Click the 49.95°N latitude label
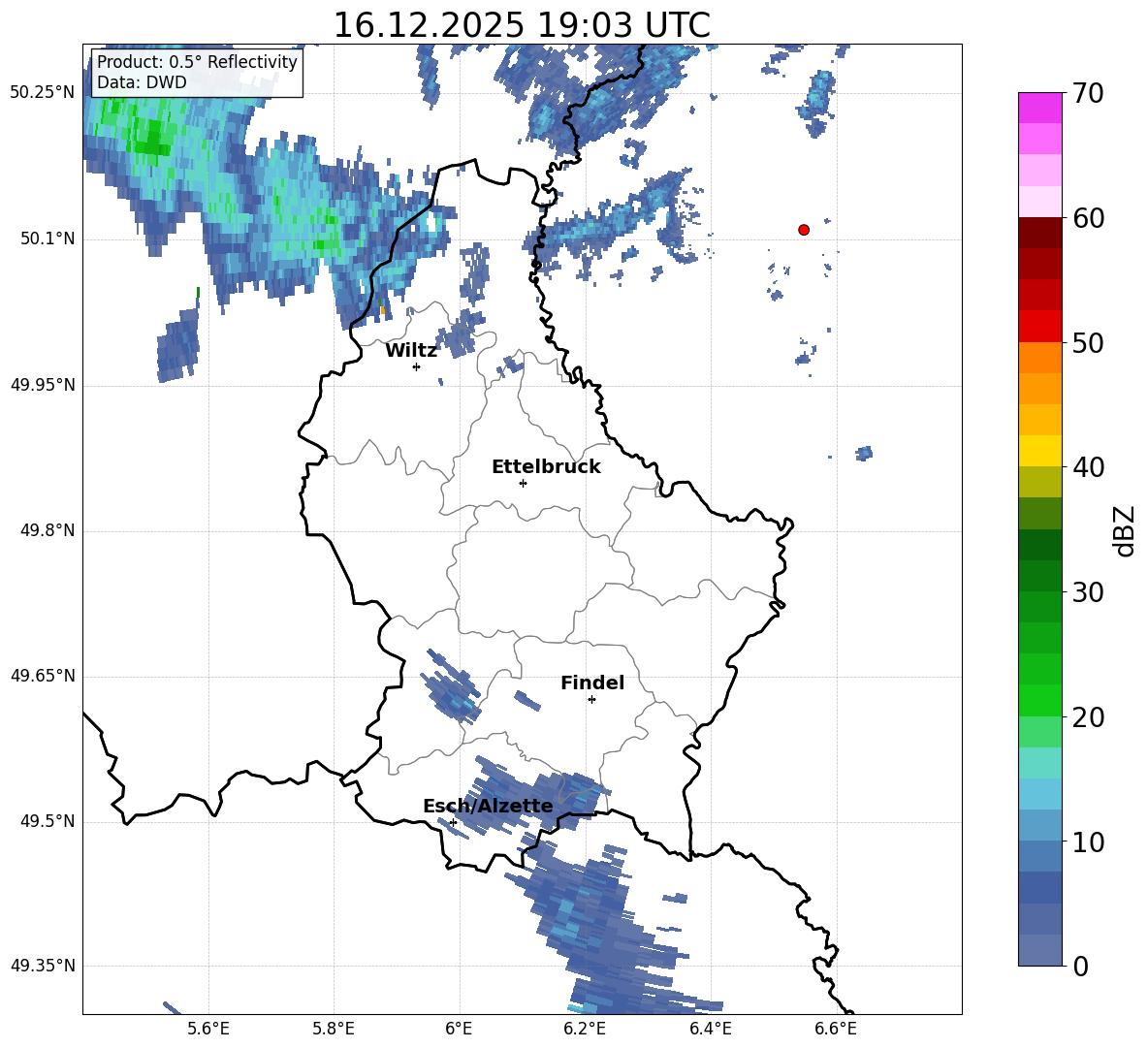Viewport: 1148px width, 1048px height. tap(43, 385)
